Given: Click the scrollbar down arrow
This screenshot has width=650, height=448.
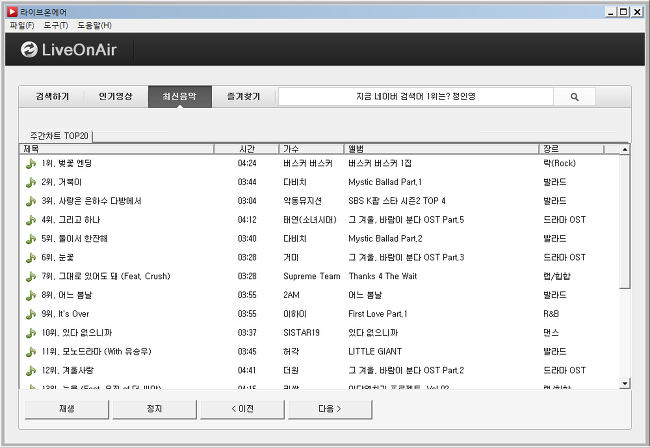Looking at the screenshot, I should (625, 383).
